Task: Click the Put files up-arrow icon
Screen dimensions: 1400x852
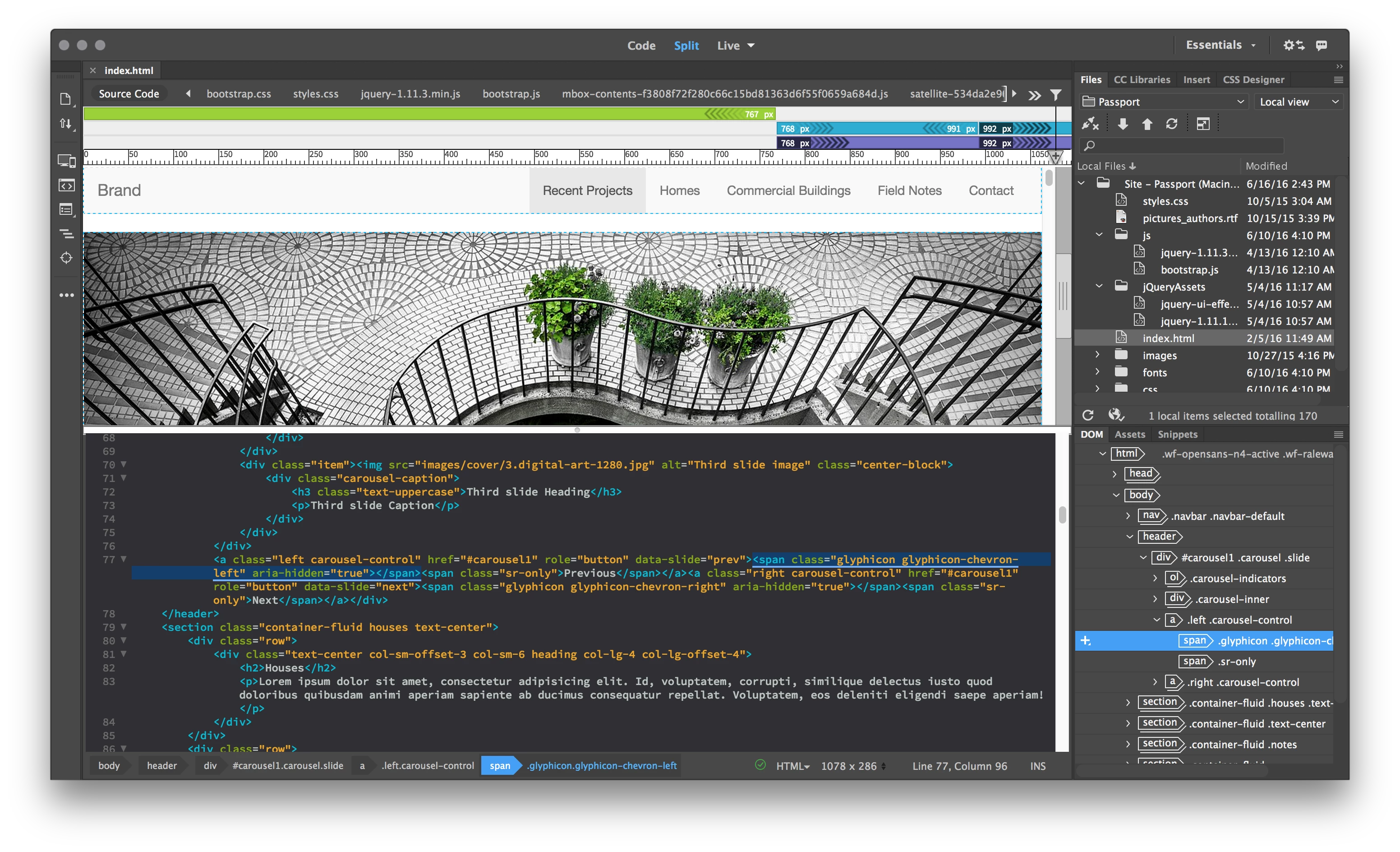Action: [1147, 124]
